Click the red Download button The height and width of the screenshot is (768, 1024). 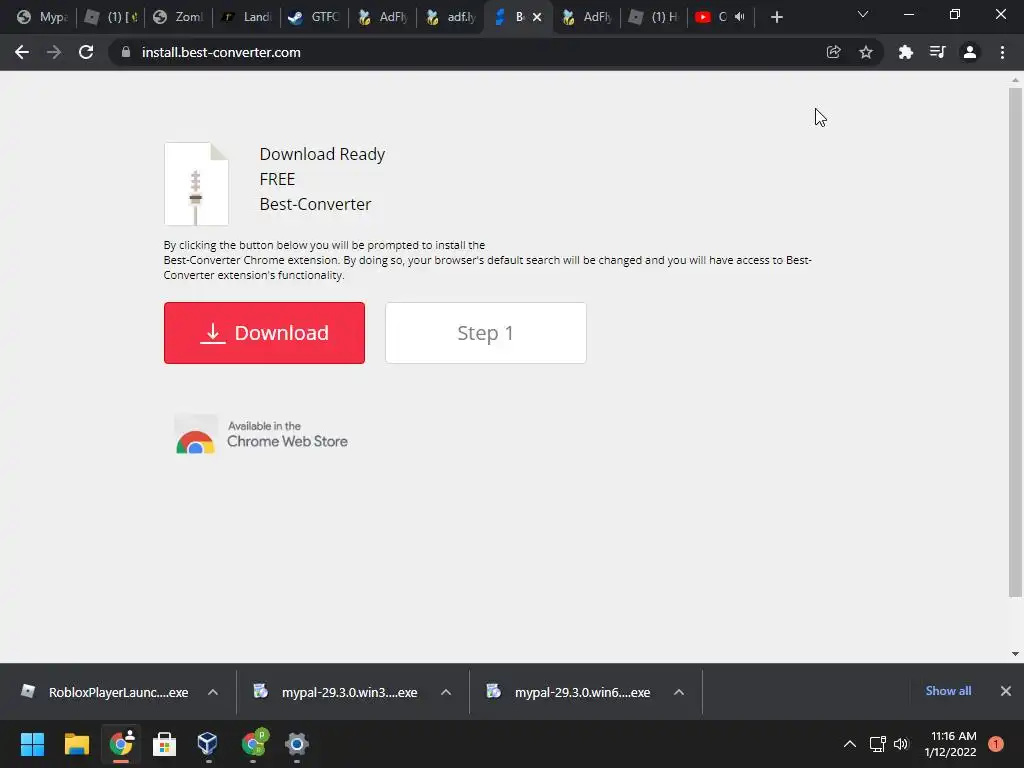264,333
